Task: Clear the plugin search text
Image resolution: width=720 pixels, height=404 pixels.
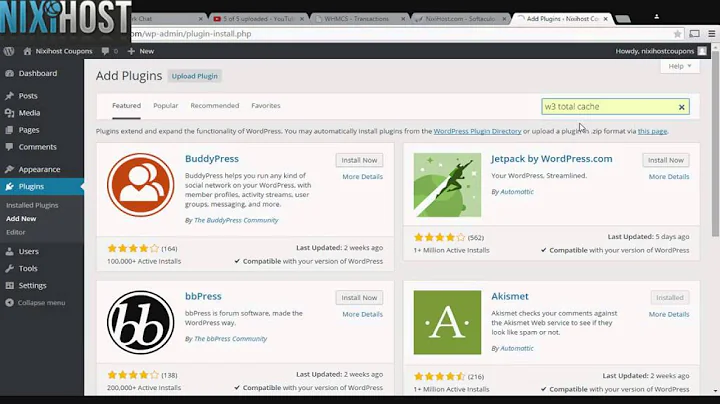Action: click(x=682, y=107)
